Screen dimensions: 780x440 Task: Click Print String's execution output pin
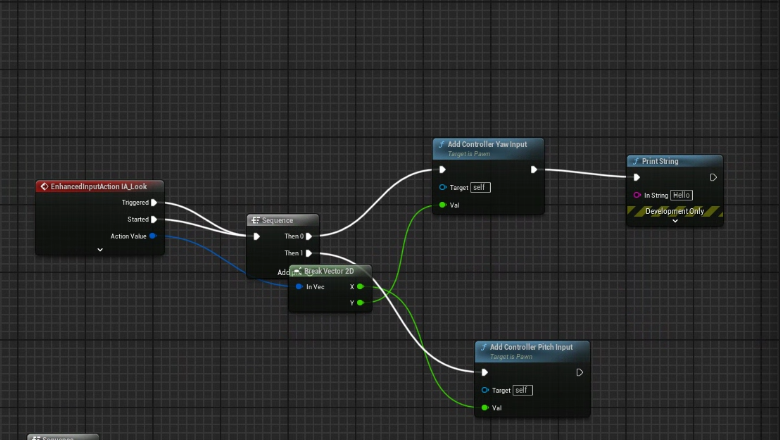tap(713, 178)
